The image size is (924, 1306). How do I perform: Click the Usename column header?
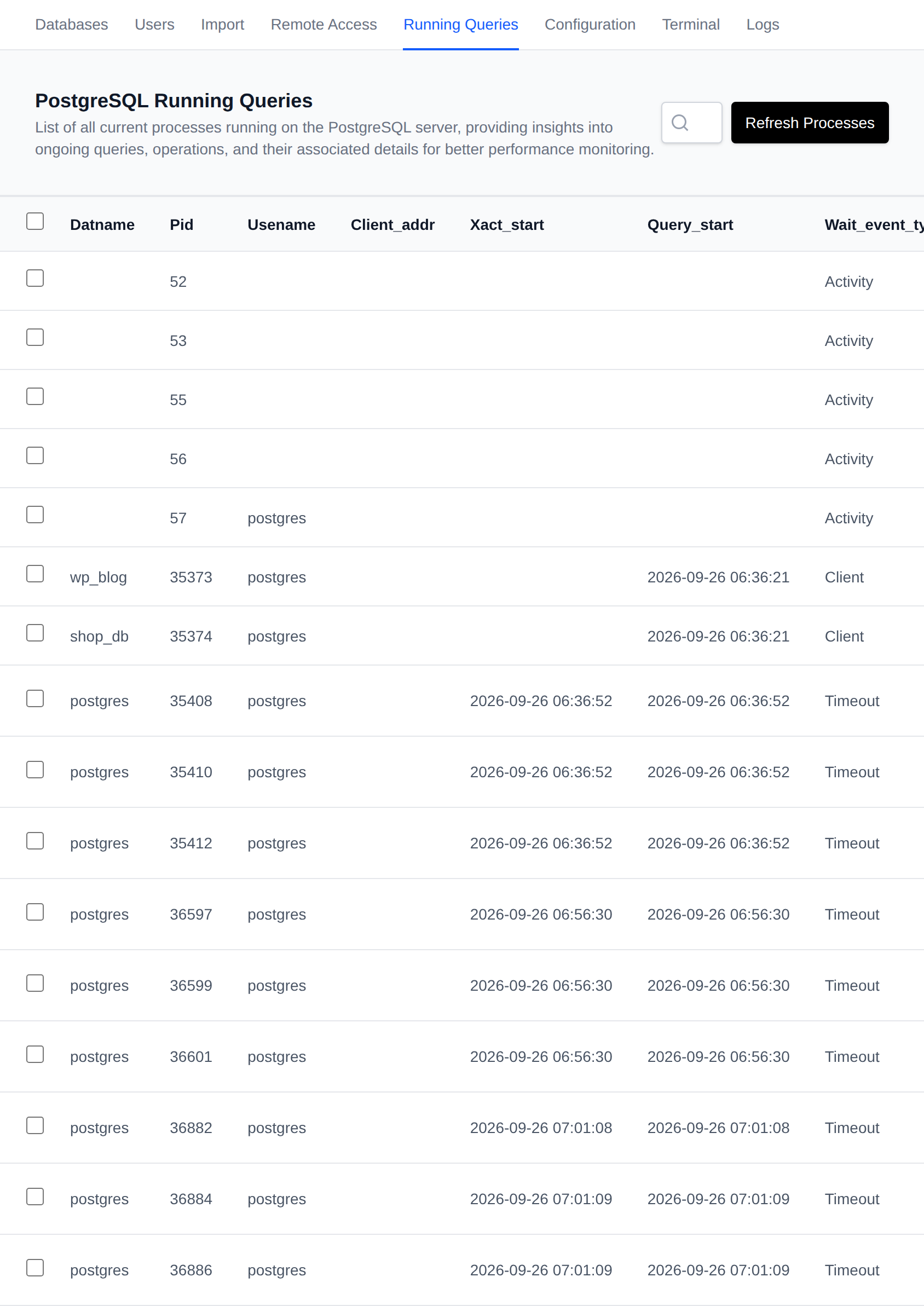coord(281,224)
